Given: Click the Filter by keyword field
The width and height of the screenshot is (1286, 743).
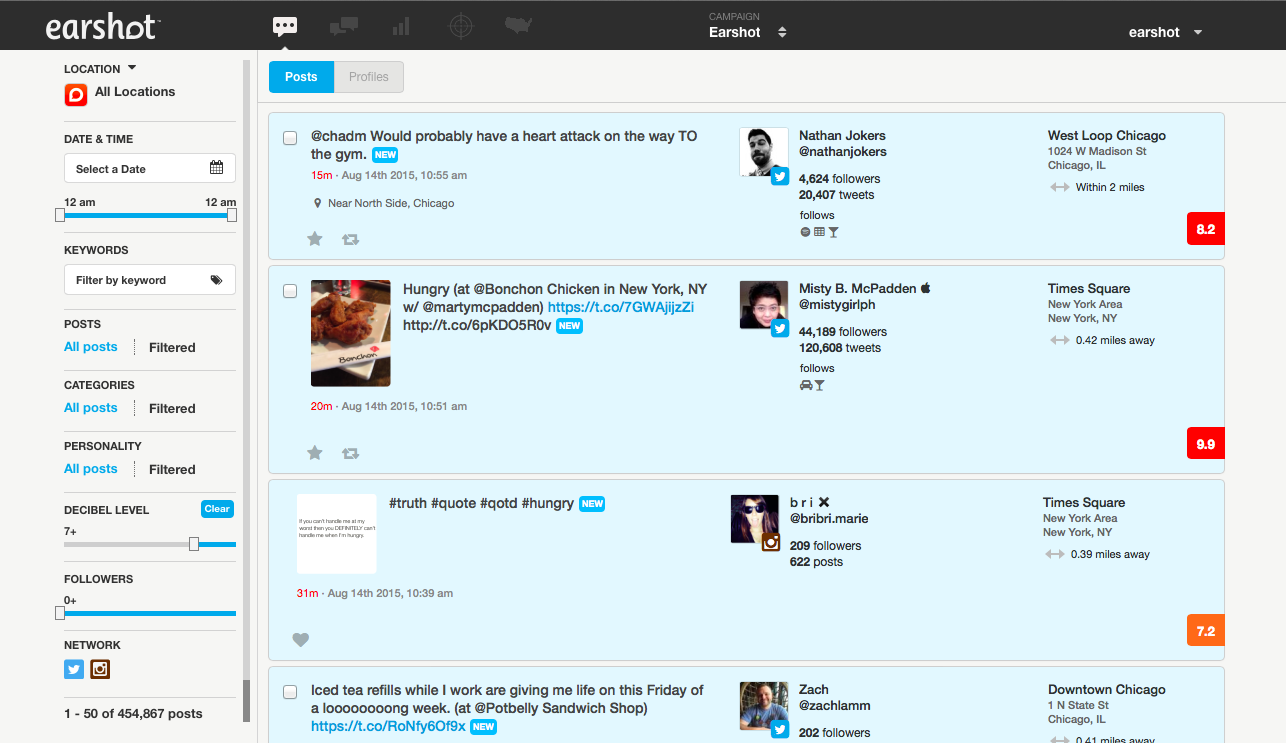Looking at the screenshot, I should (150, 280).
